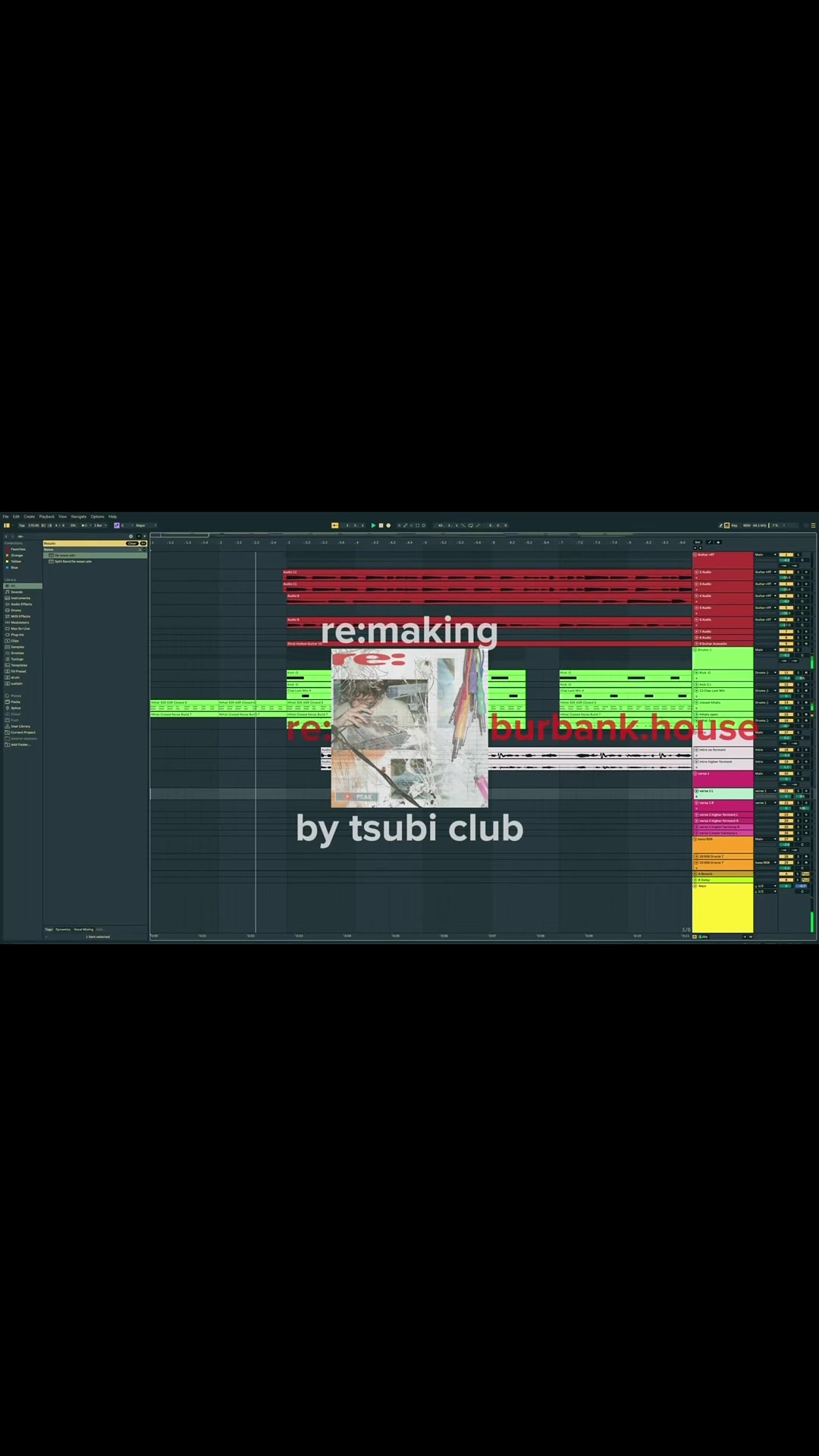This screenshot has height=1456, width=819.
Task: Select Audio Effects in the library sidebar
Action: tap(21, 604)
